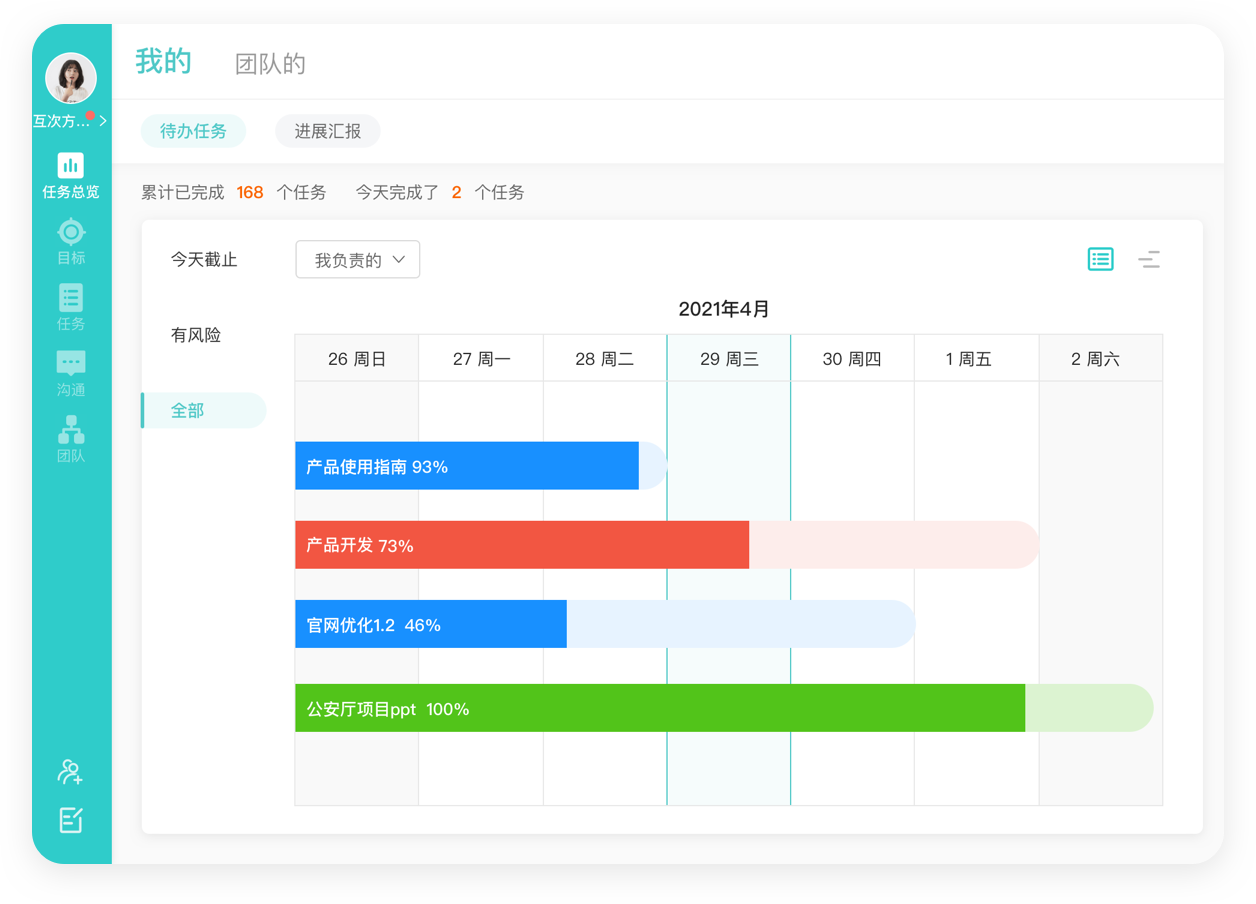Click the 168 completed tasks count
Viewport: 1256px width, 904px height.
[x=250, y=192]
